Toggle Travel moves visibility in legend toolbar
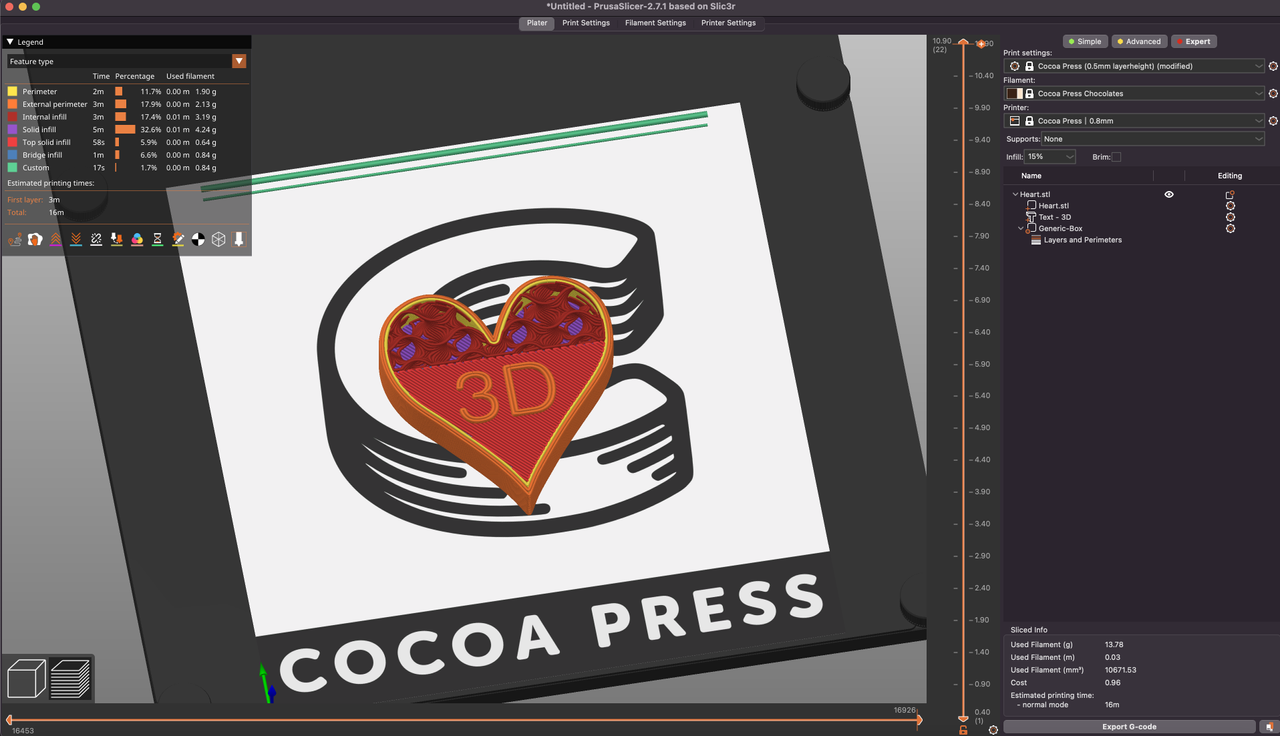This screenshot has height=736, width=1280. tap(15, 240)
